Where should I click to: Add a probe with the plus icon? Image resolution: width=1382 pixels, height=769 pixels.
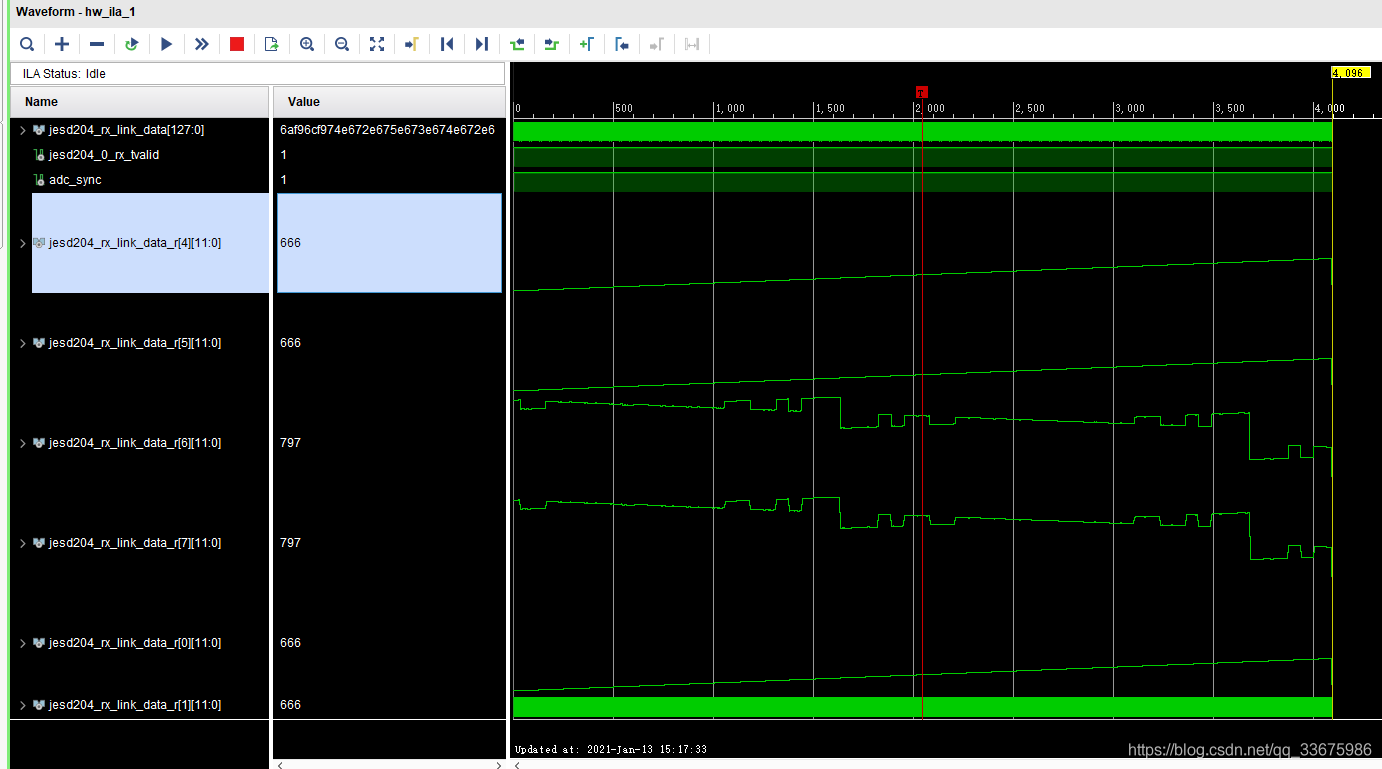(x=62, y=44)
